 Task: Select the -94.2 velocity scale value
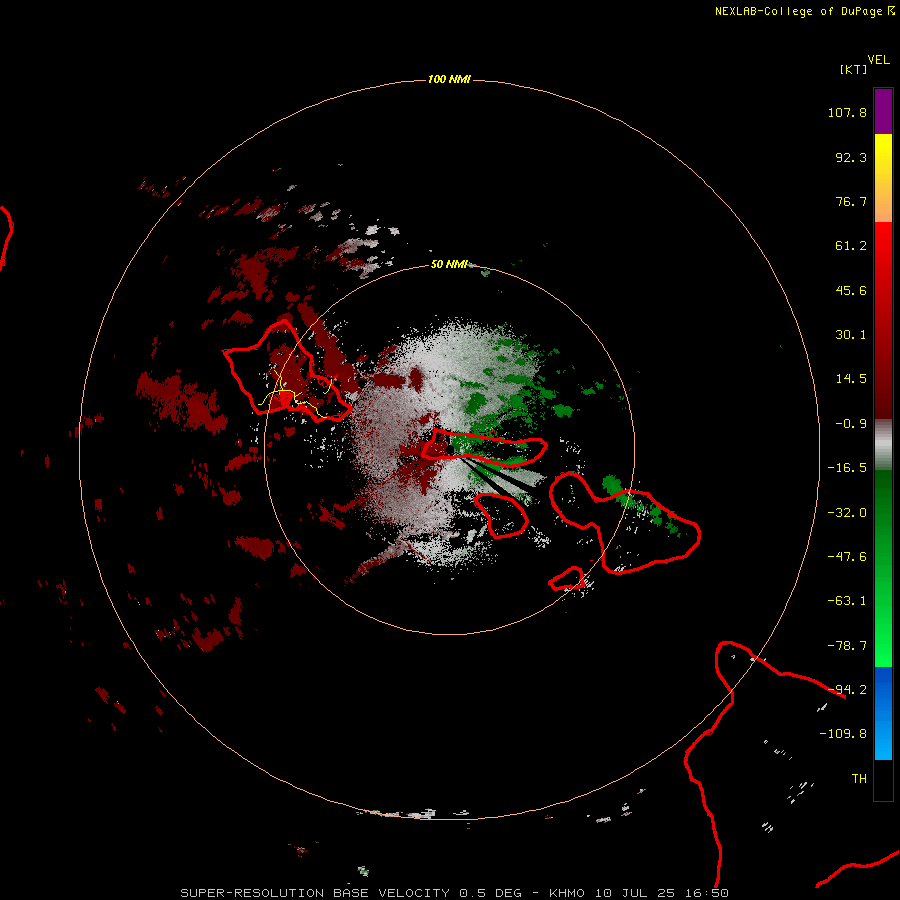(x=847, y=690)
